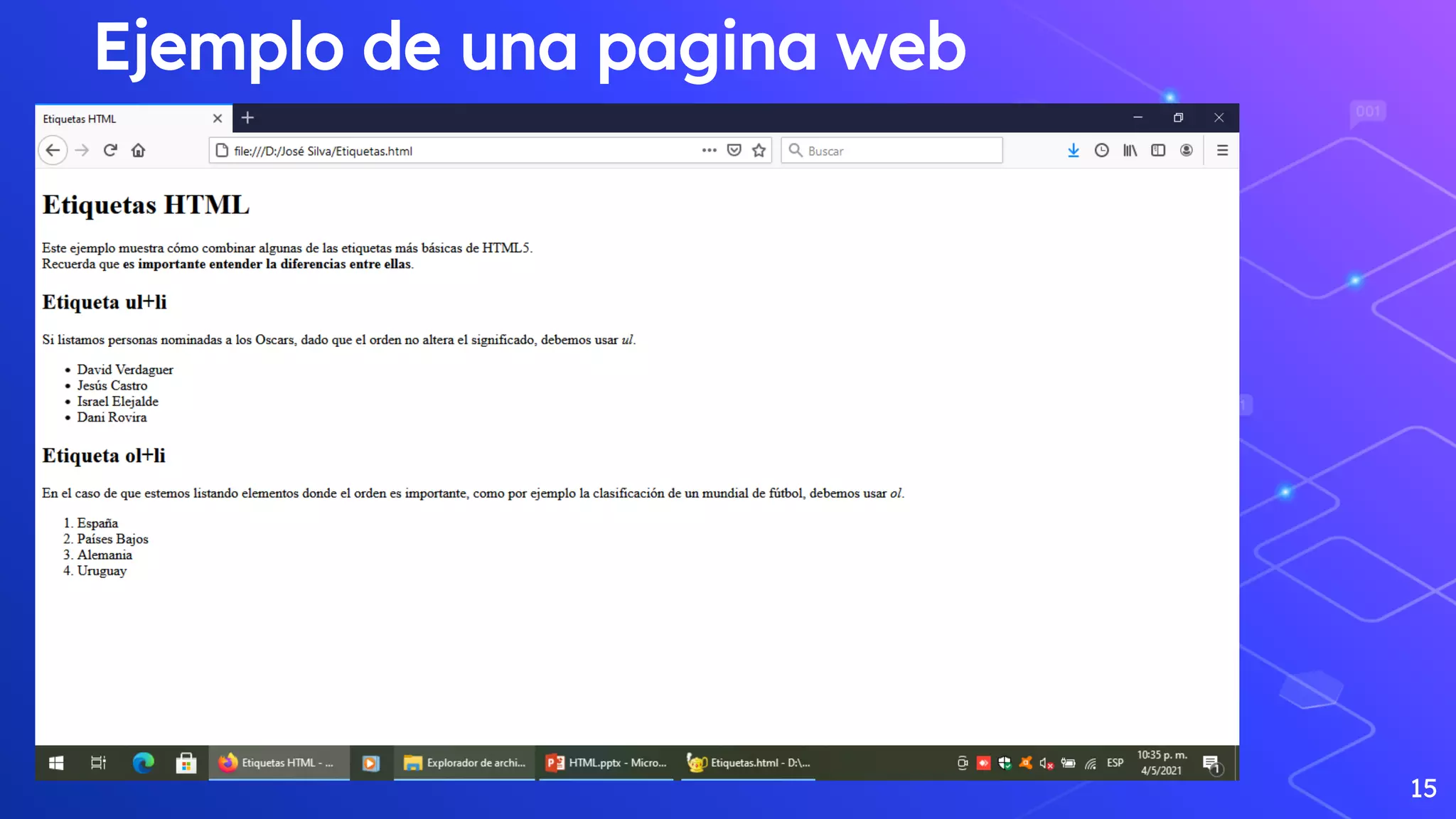The height and width of the screenshot is (819, 1456).
Task: Open Task View on the taskbar
Action: click(98, 763)
